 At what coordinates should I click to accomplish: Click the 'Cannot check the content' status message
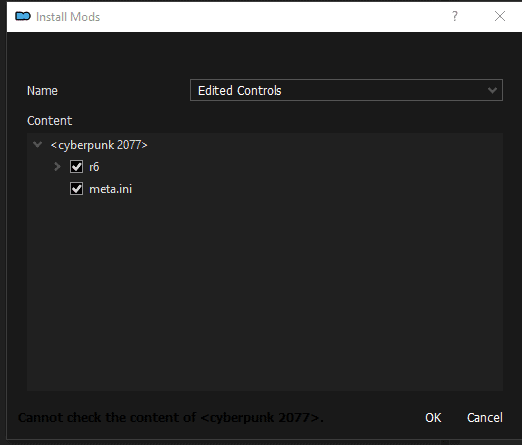pyautogui.click(x=171, y=417)
